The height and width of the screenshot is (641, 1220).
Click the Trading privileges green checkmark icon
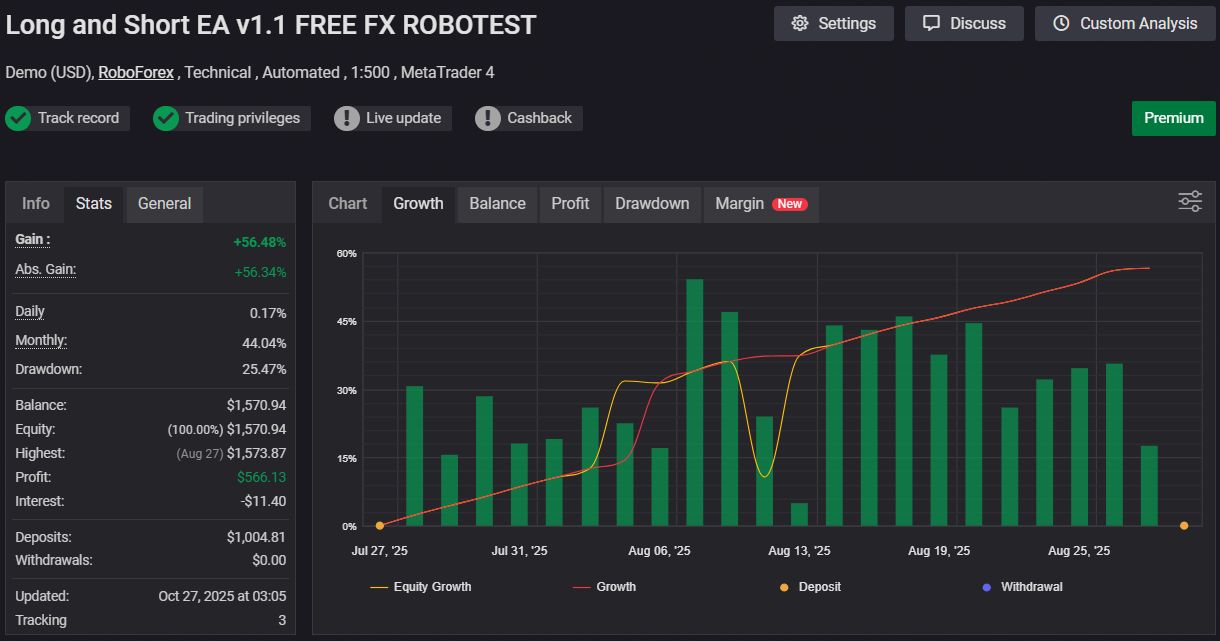tap(166, 118)
